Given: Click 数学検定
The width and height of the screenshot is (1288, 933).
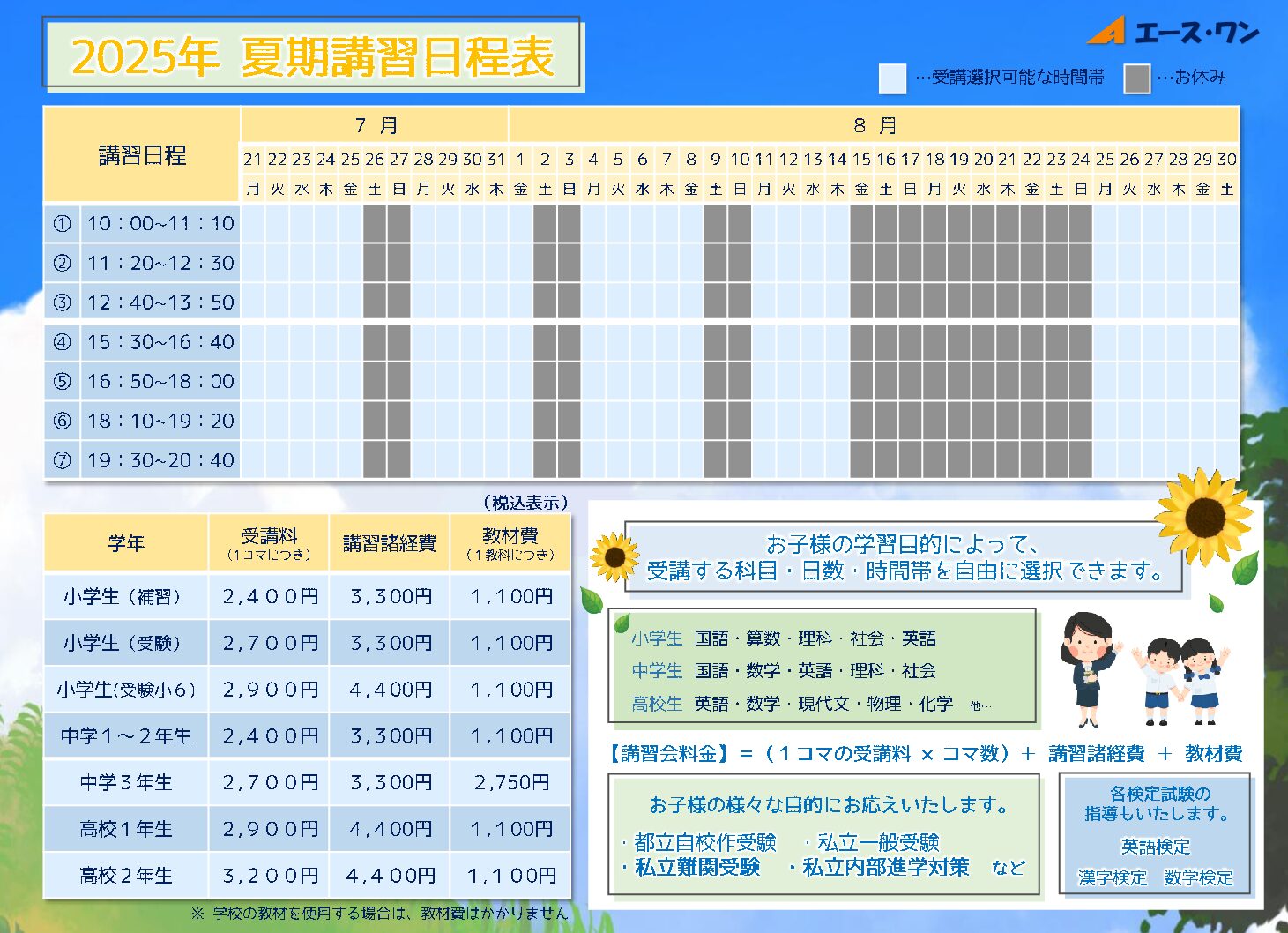Looking at the screenshot, I should pyautogui.click(x=1198, y=877).
